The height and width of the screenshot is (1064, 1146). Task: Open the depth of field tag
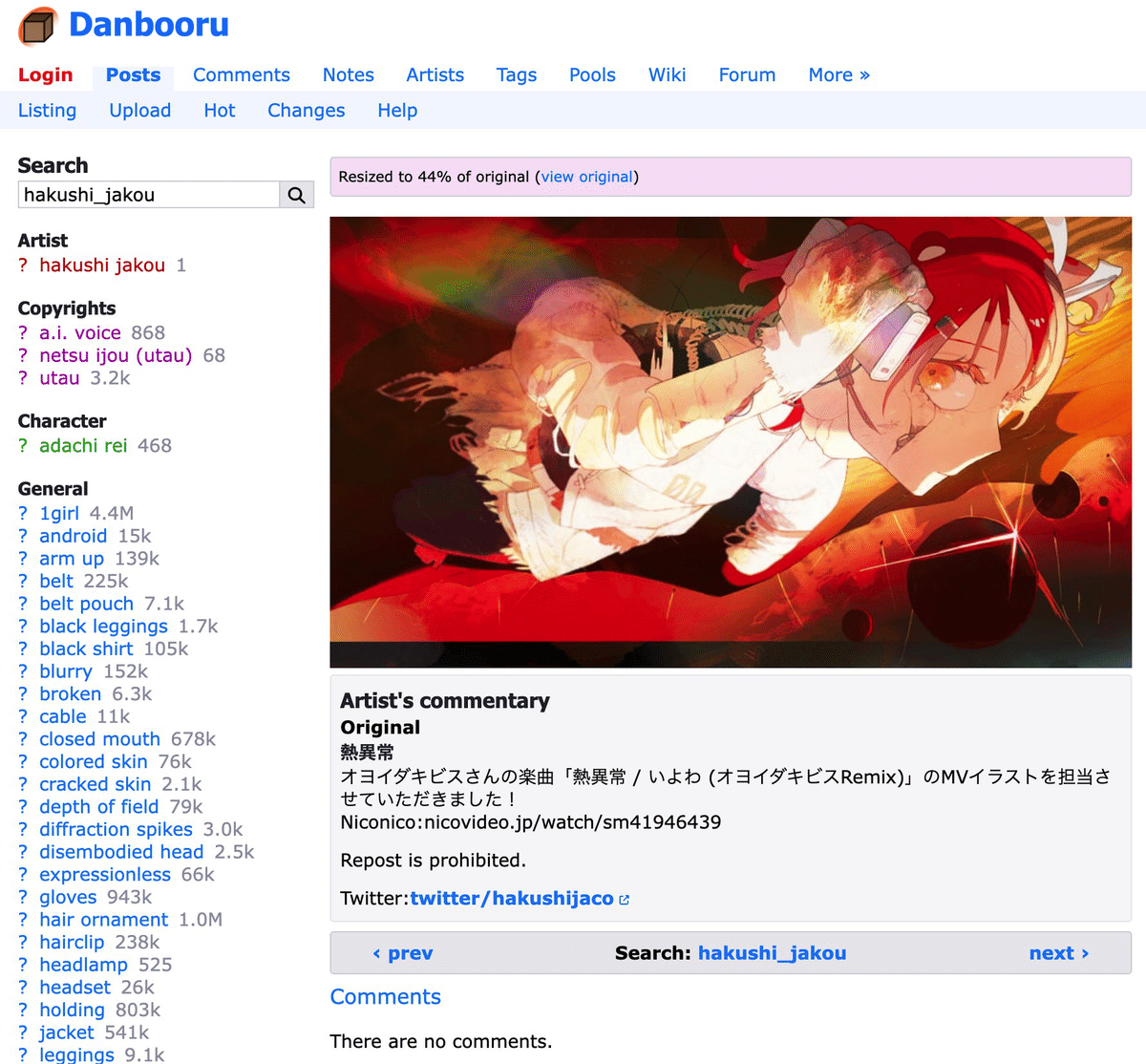point(98,807)
